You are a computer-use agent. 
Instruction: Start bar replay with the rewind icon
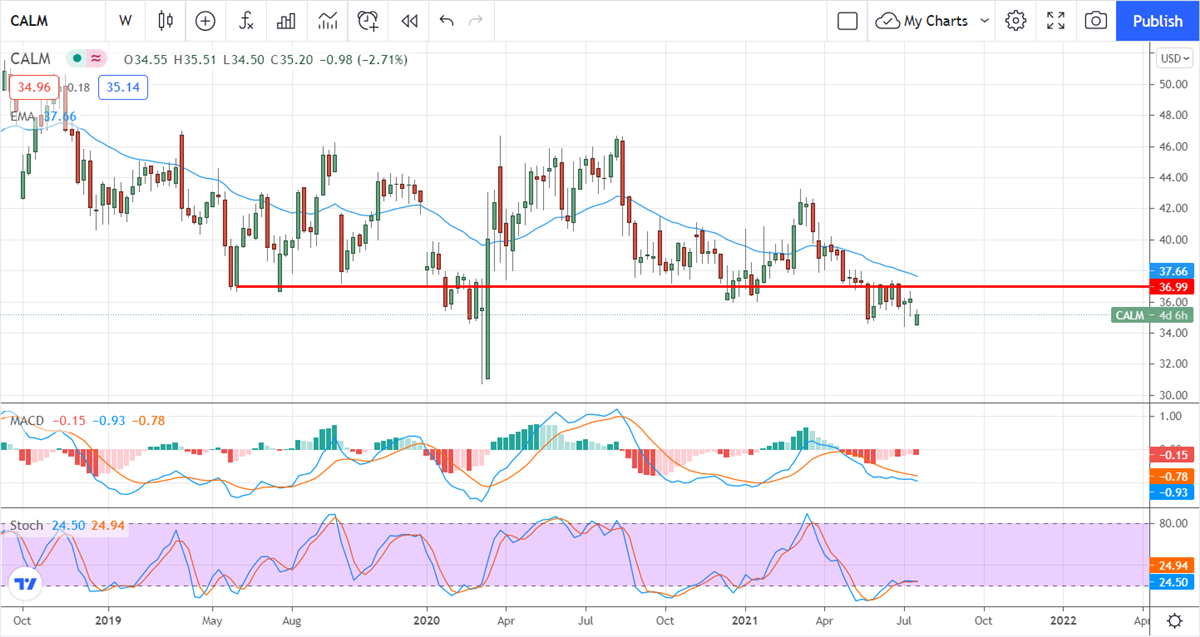pos(408,21)
